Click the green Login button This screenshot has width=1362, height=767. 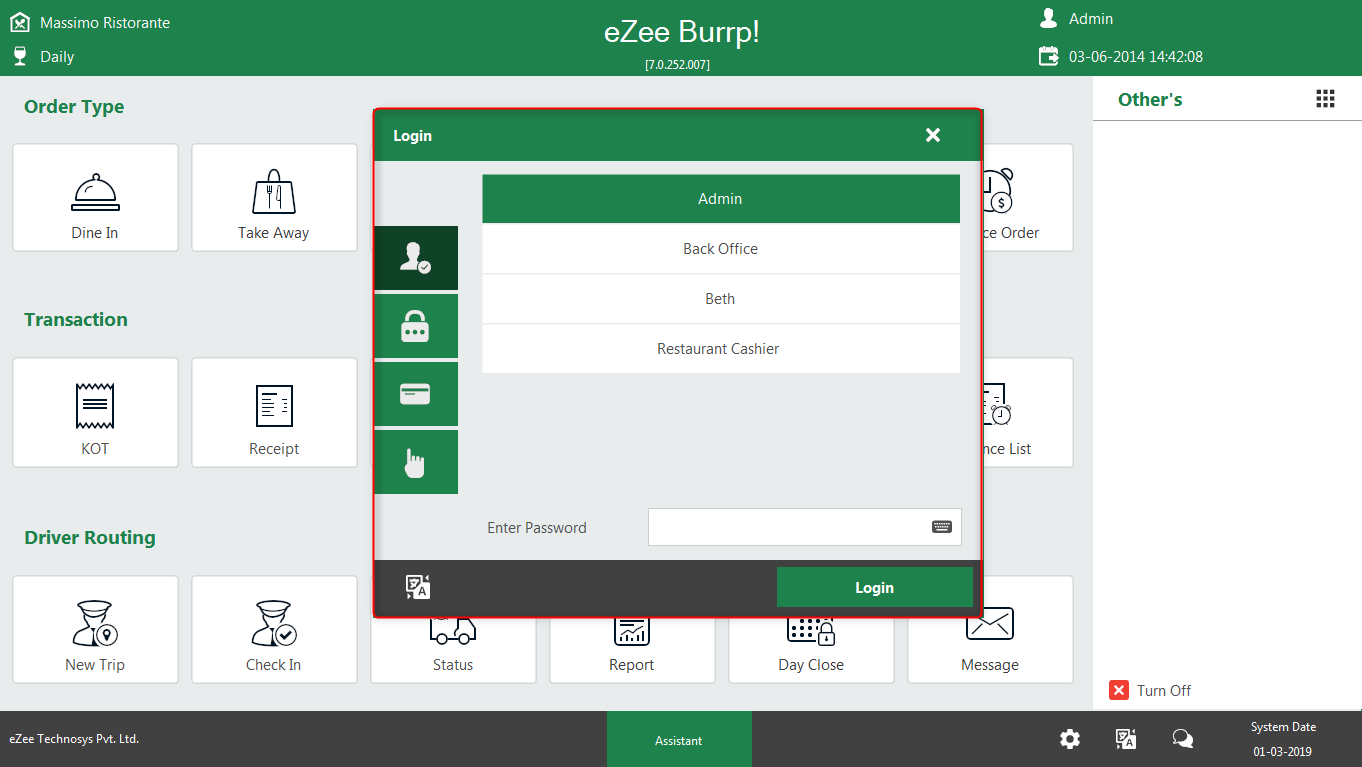[875, 587]
